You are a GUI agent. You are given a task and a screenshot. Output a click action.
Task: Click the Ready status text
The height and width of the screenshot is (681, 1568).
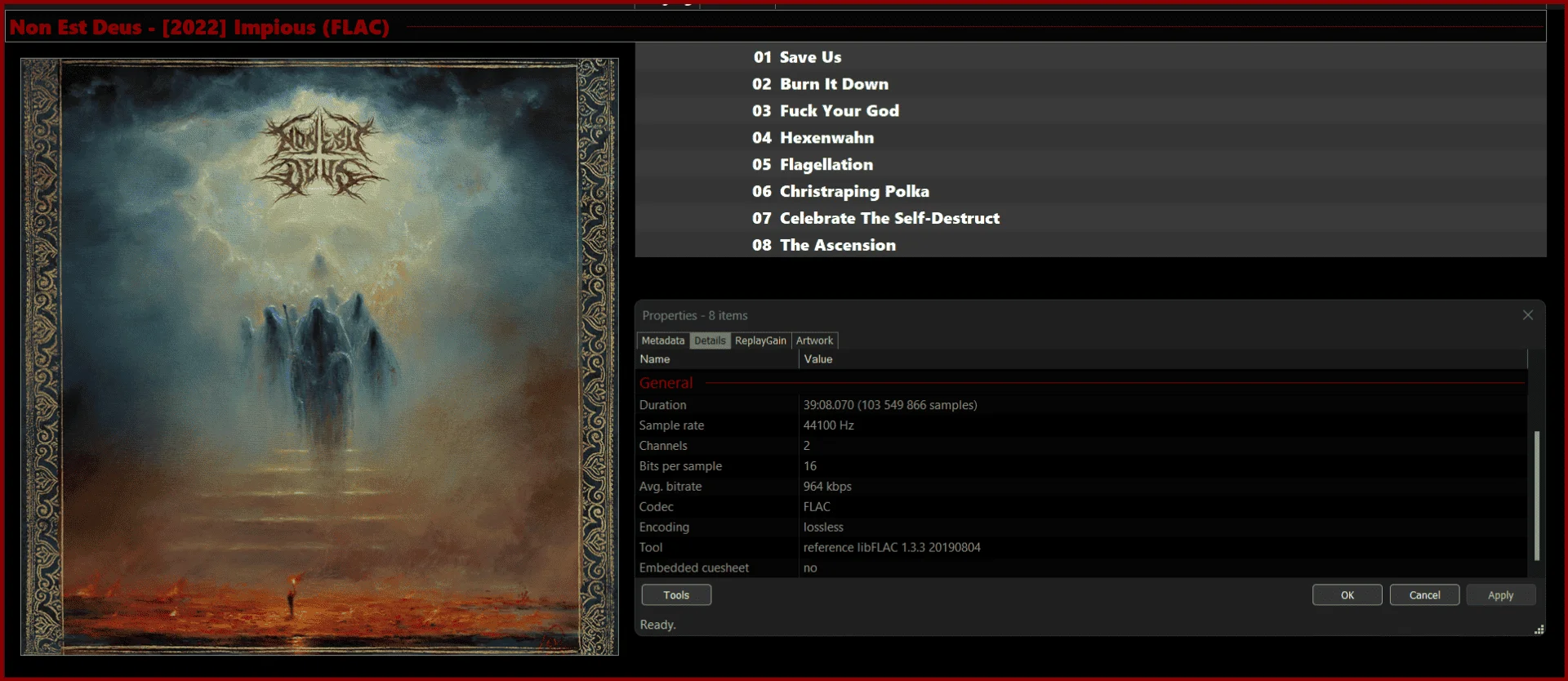tap(657, 625)
